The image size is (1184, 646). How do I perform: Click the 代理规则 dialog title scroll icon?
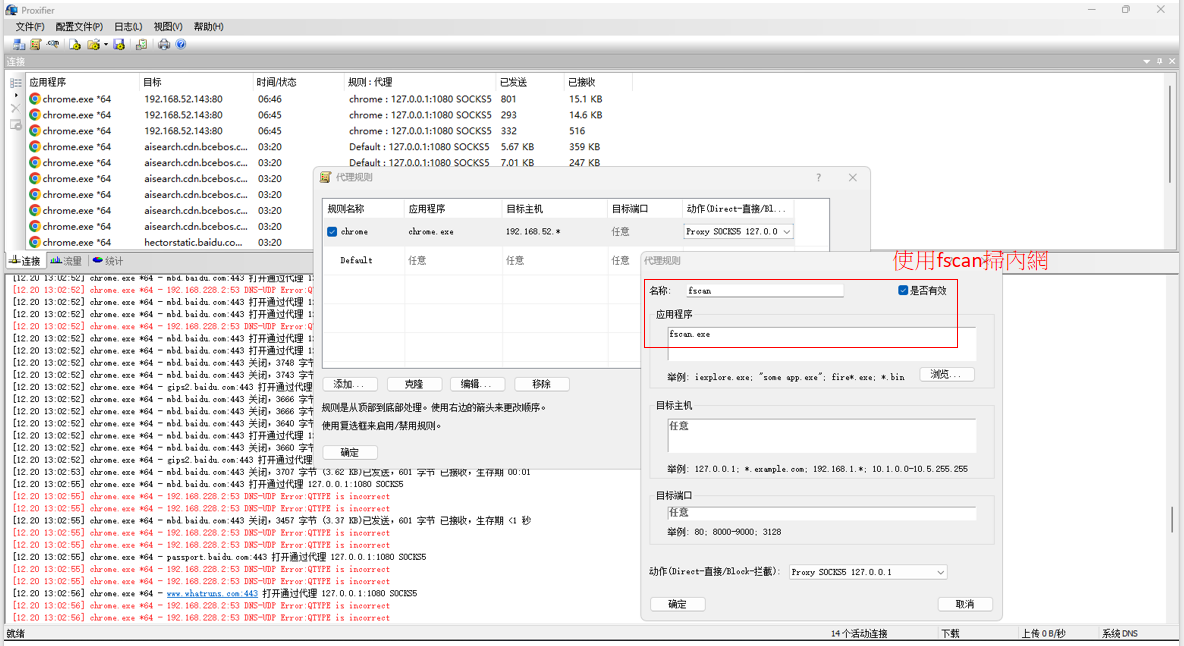click(x=325, y=177)
